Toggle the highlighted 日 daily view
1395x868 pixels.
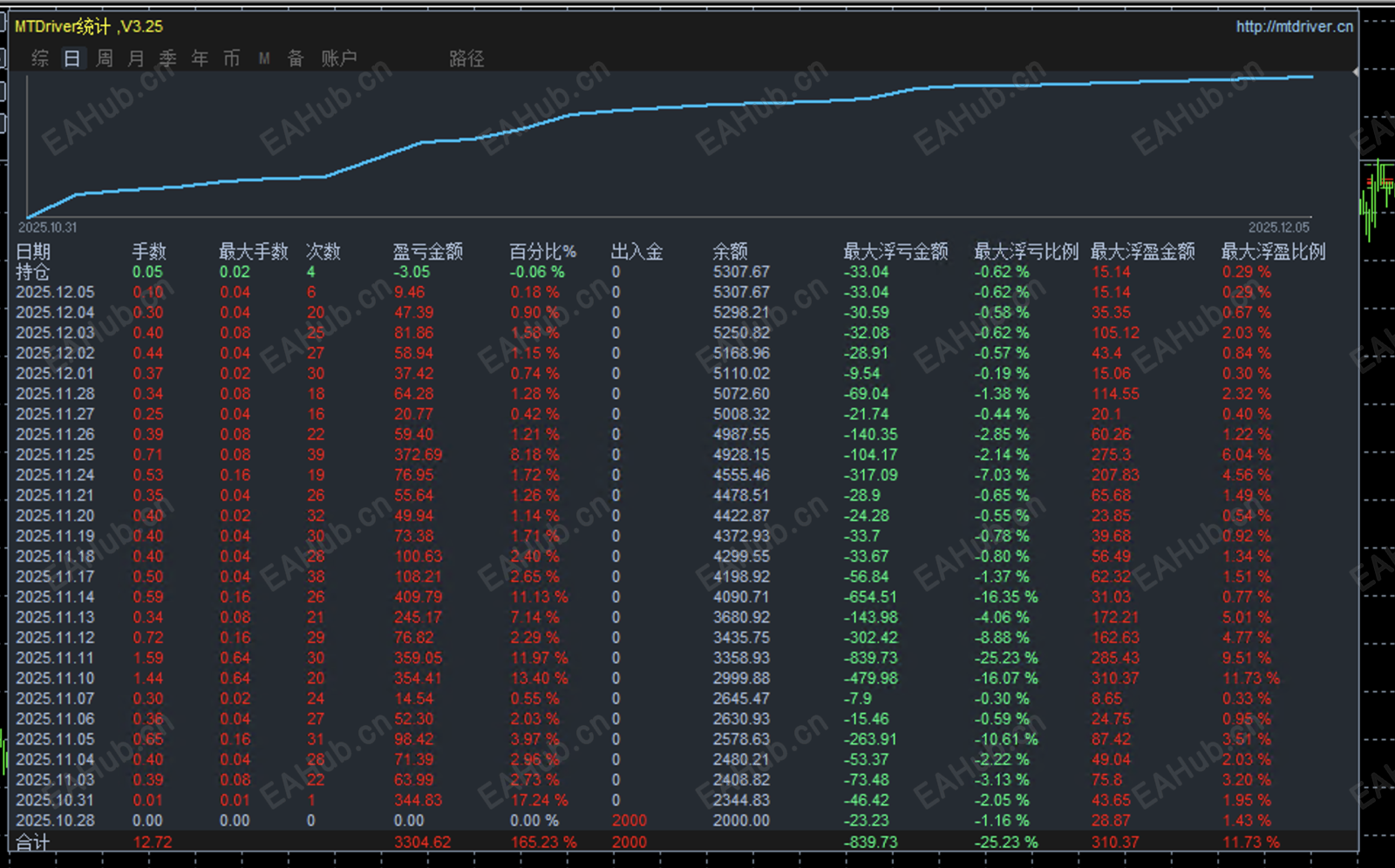pyautogui.click(x=71, y=58)
